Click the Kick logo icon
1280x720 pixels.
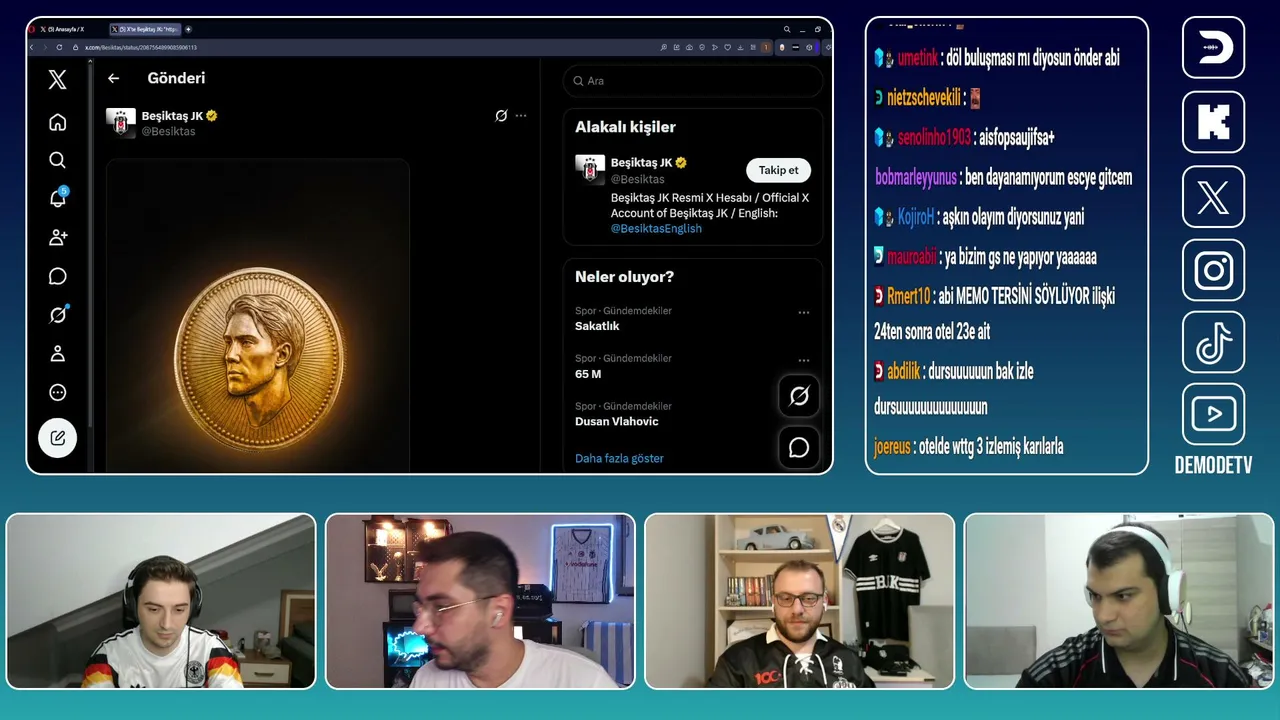pos(1213,122)
